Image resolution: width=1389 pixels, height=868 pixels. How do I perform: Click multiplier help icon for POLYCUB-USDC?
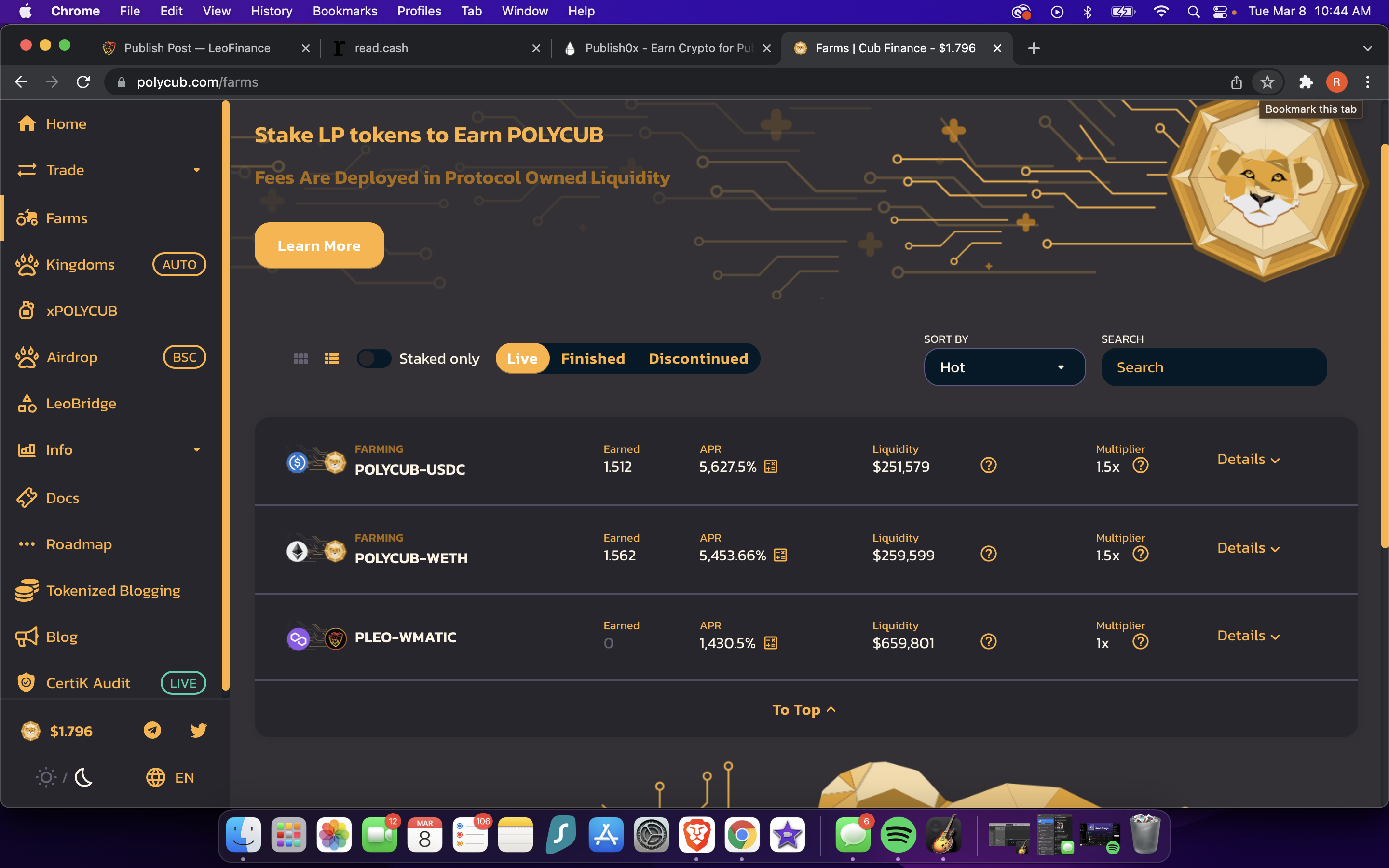coord(1141,465)
